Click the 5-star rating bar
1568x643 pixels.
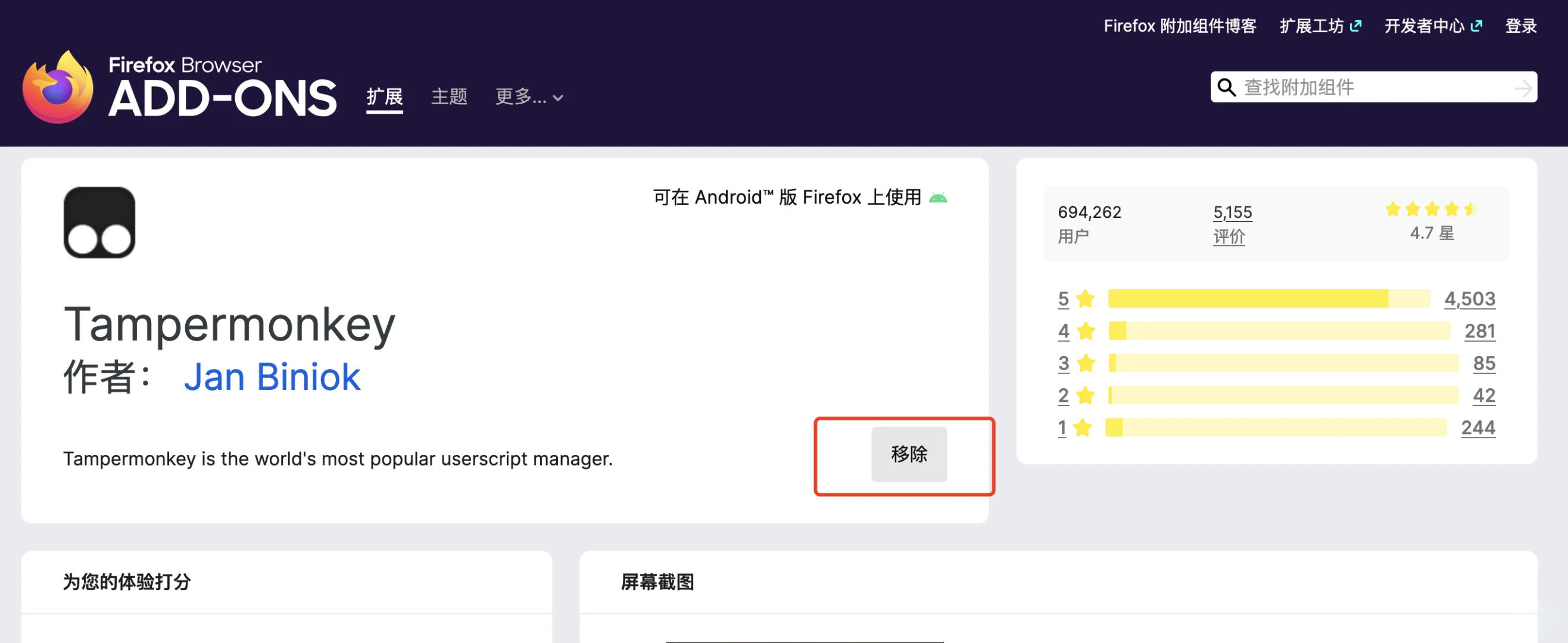click(1268, 299)
